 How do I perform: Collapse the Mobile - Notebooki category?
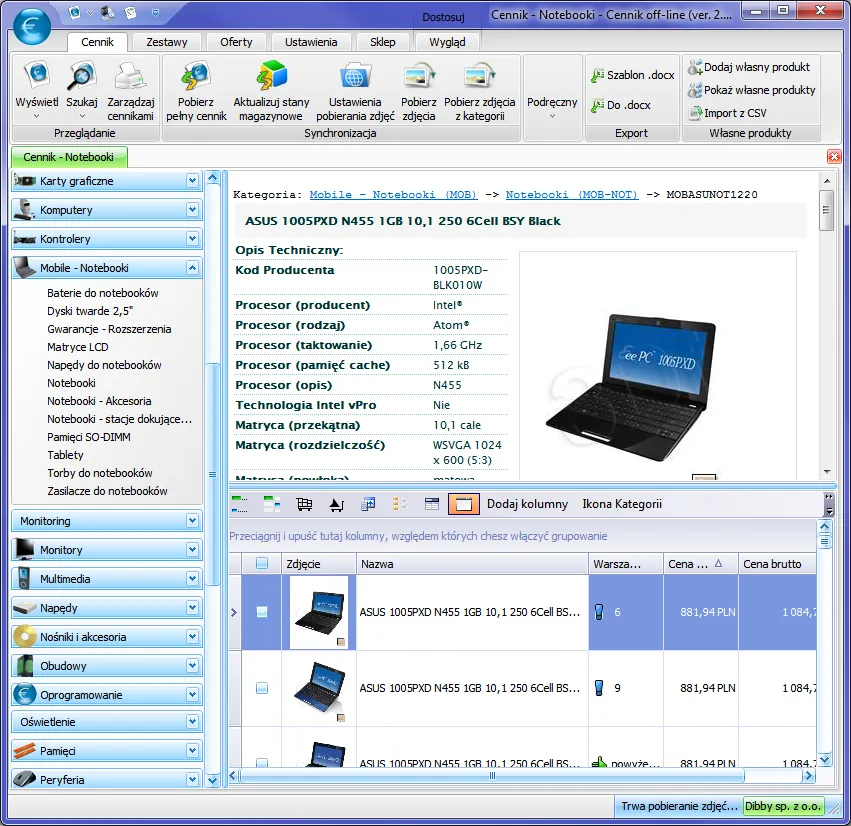[x=192, y=268]
